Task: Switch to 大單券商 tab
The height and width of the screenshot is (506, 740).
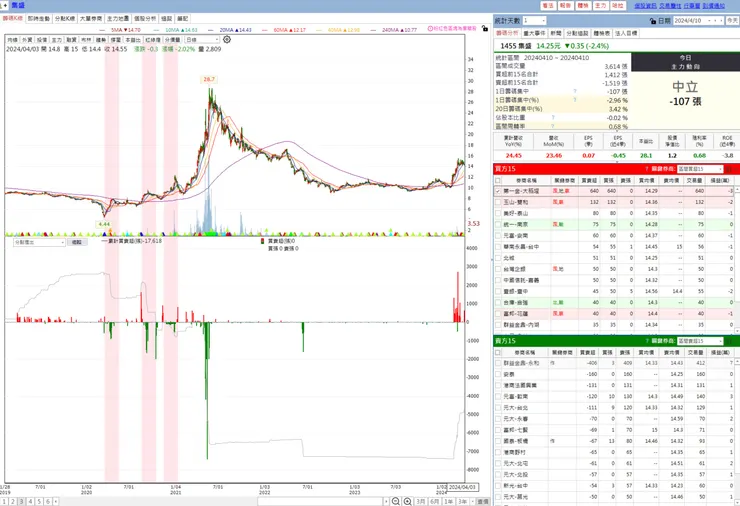Action: pos(91,18)
